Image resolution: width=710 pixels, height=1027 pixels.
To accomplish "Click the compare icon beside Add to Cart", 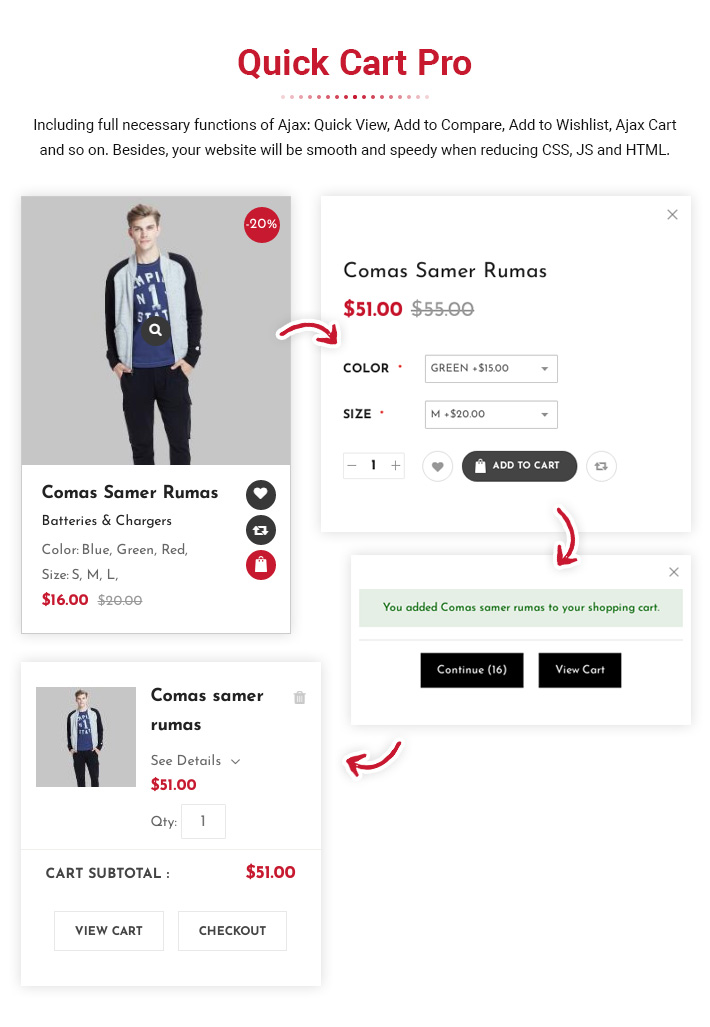I will click(x=601, y=466).
